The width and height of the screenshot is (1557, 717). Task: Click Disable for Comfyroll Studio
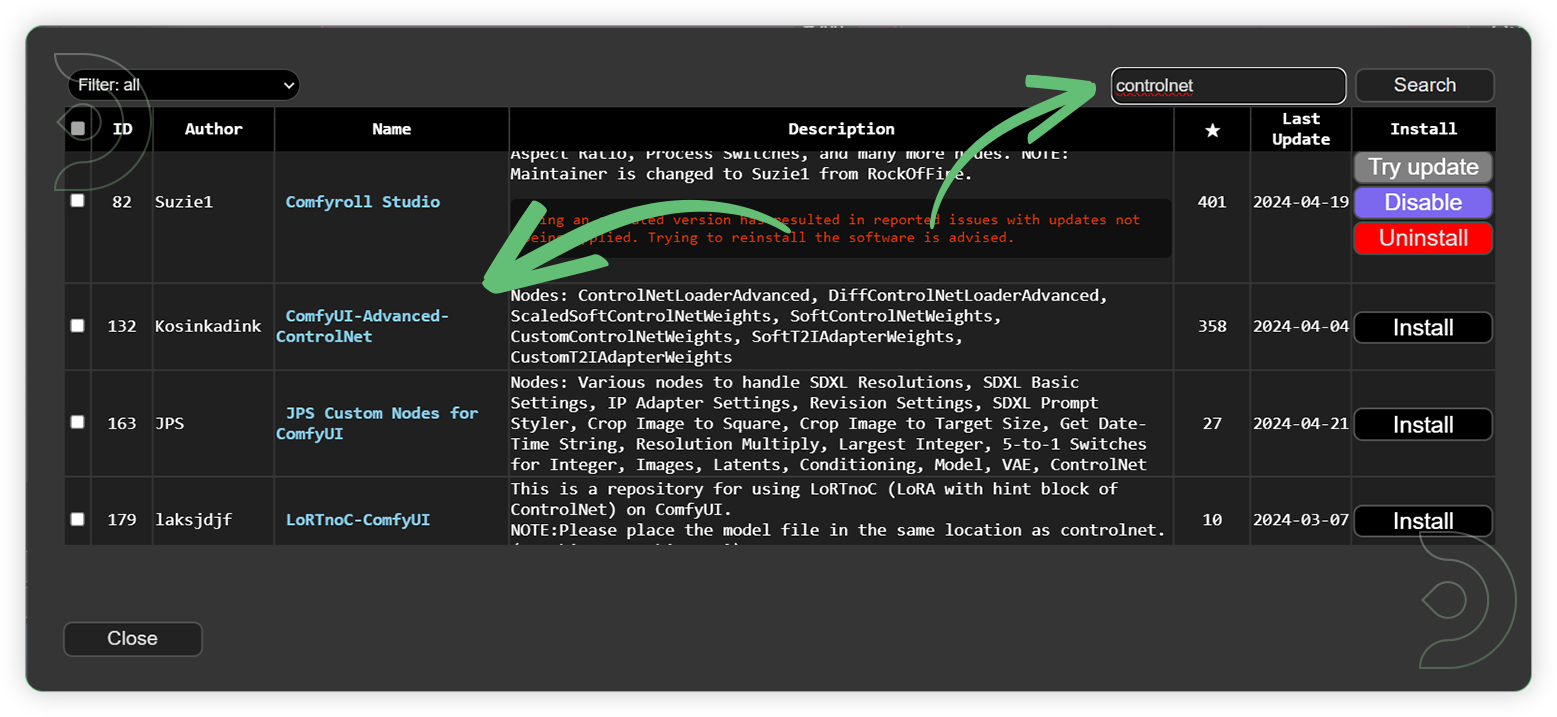[x=1423, y=202]
